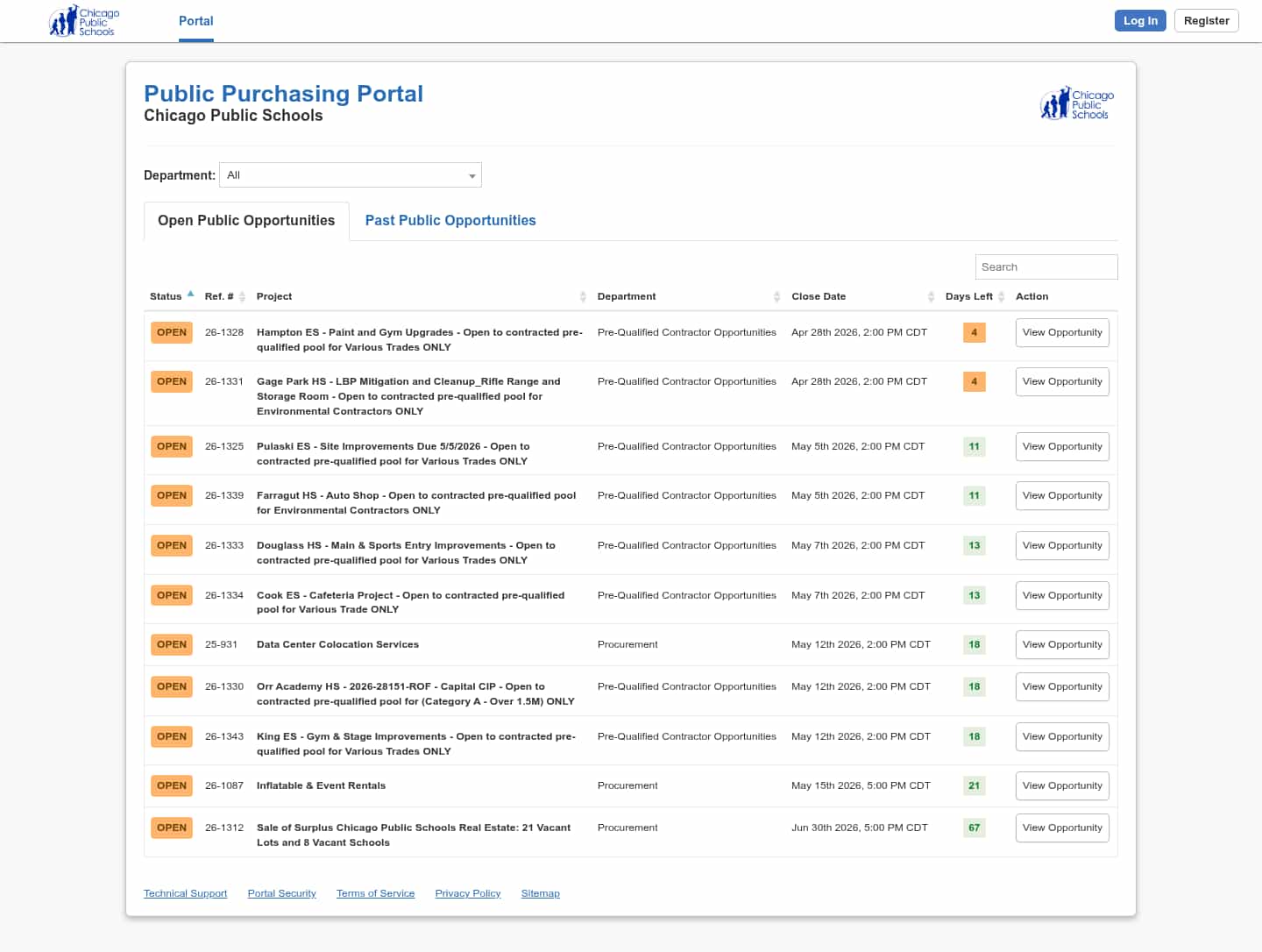
Task: Open the Department dropdown set to All
Action: point(351,175)
